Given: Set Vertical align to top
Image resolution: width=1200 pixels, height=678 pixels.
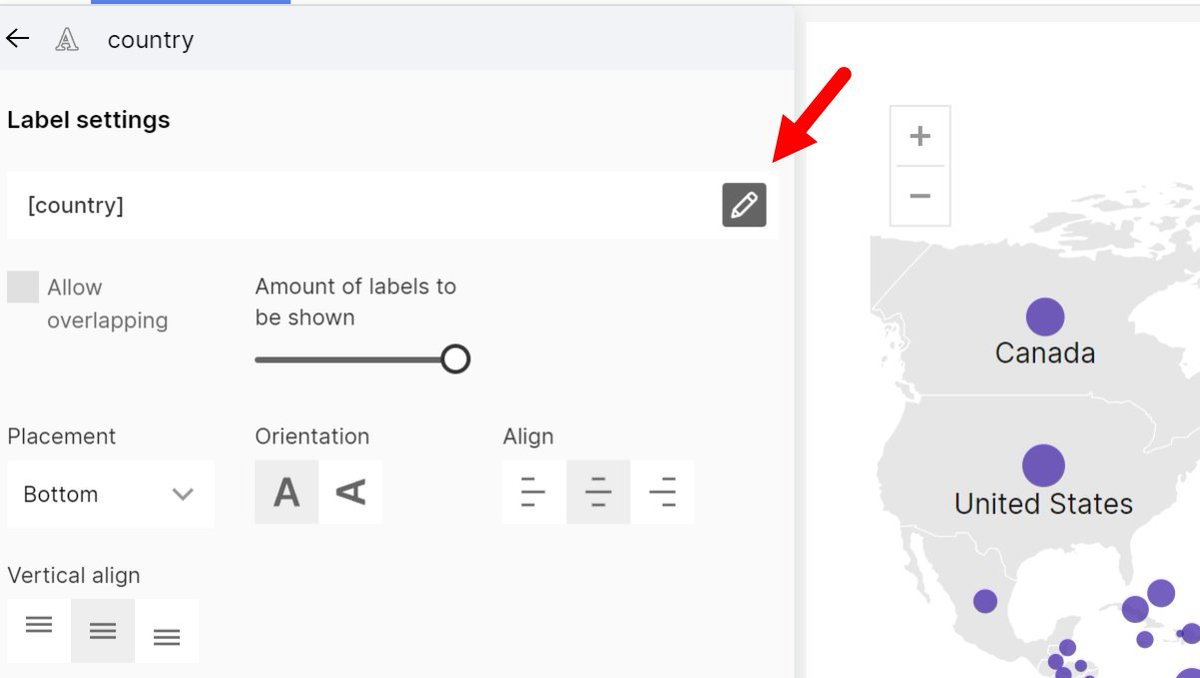Looking at the screenshot, I should 39,630.
